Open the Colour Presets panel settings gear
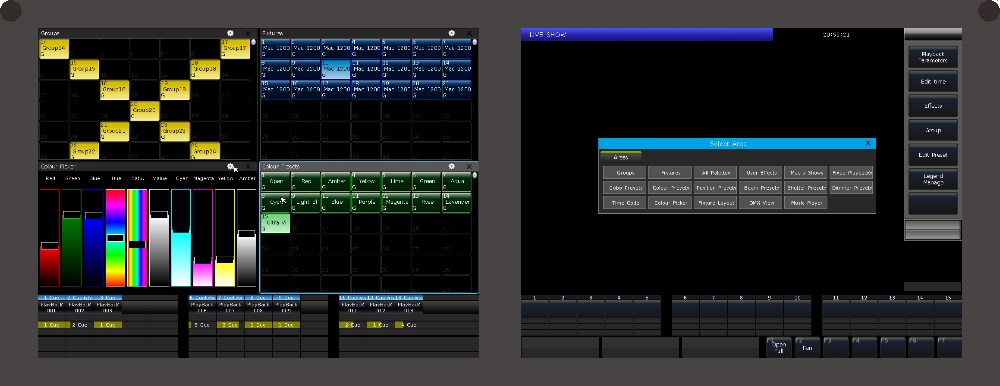The width and height of the screenshot is (1000, 386). point(452,167)
